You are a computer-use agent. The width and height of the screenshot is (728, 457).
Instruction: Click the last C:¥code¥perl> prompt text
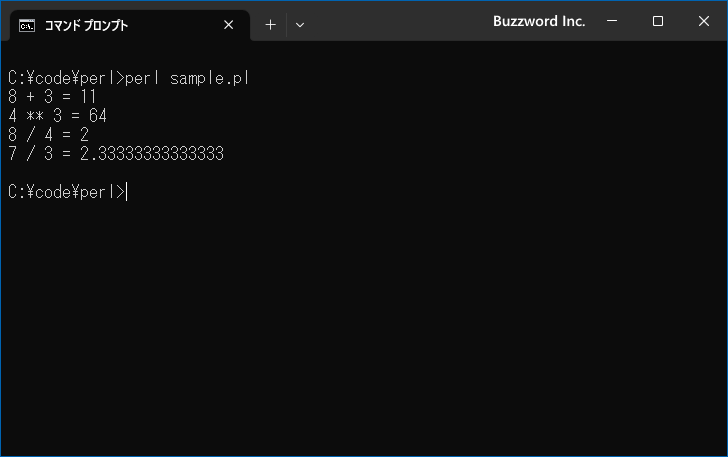click(x=66, y=192)
